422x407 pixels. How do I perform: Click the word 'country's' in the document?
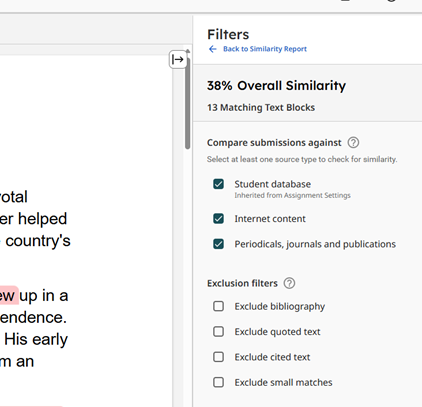(38, 241)
